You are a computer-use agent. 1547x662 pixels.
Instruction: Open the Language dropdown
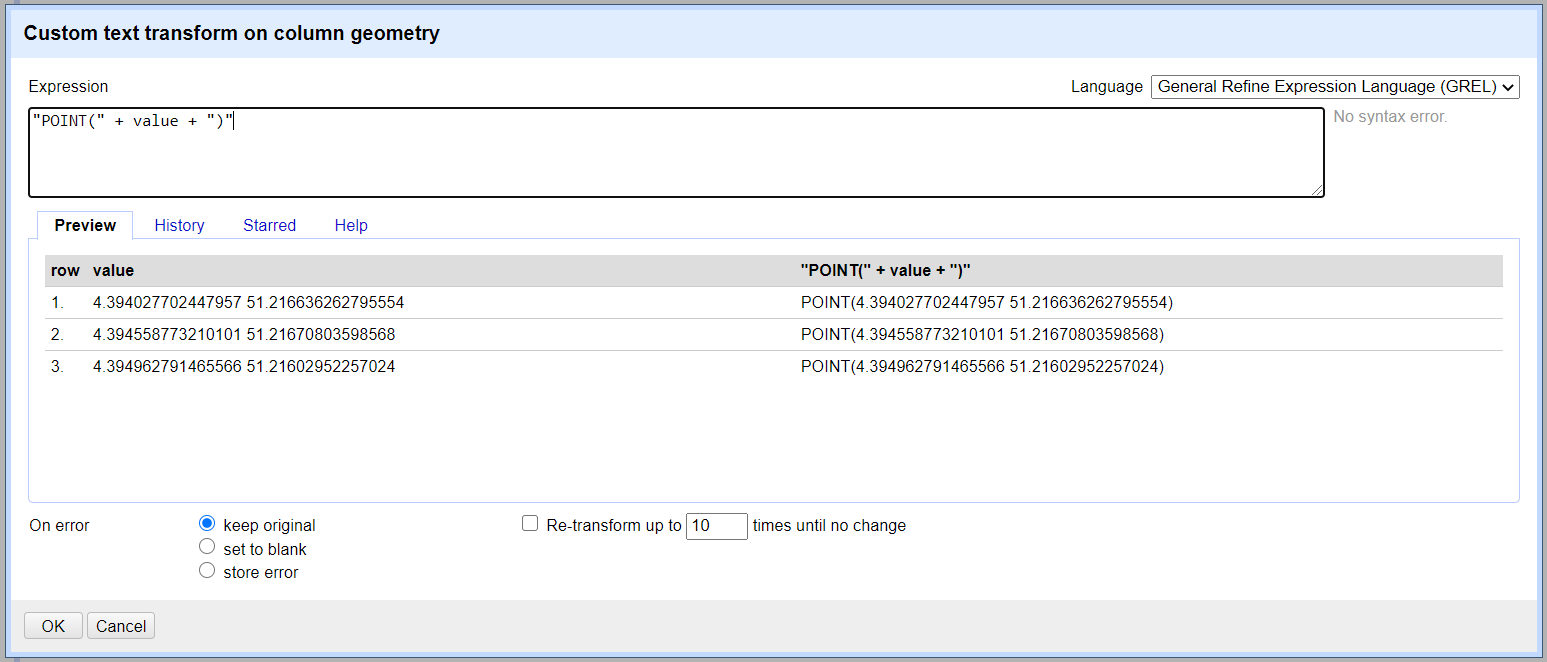1334,87
